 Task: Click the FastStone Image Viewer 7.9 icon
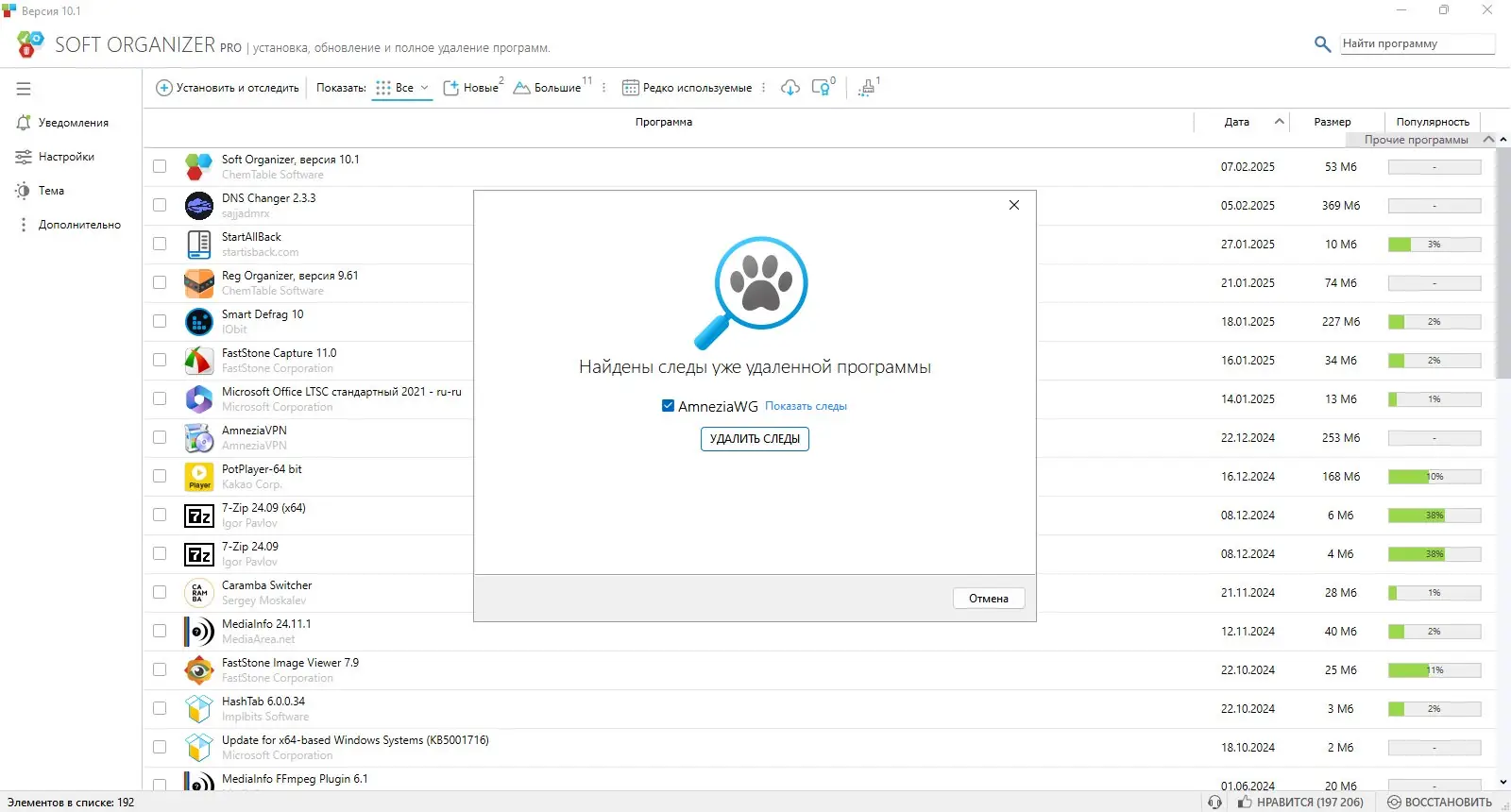[x=198, y=670]
